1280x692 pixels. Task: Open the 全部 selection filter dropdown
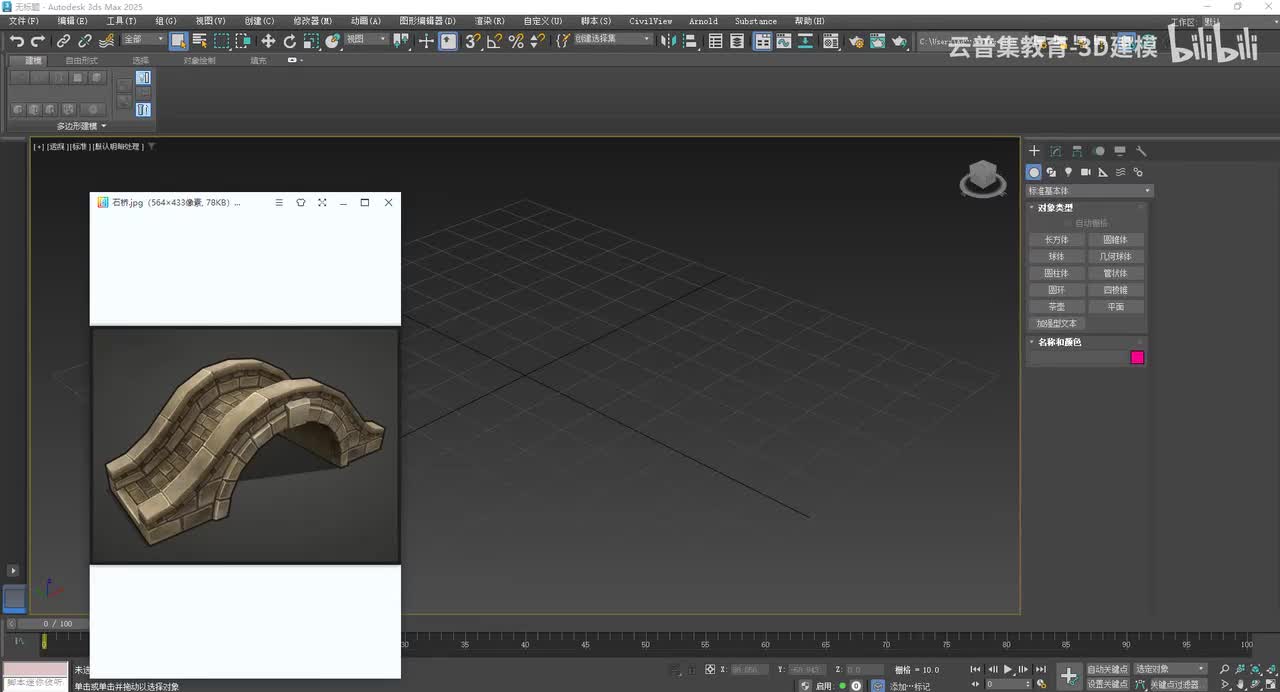[x=144, y=40]
